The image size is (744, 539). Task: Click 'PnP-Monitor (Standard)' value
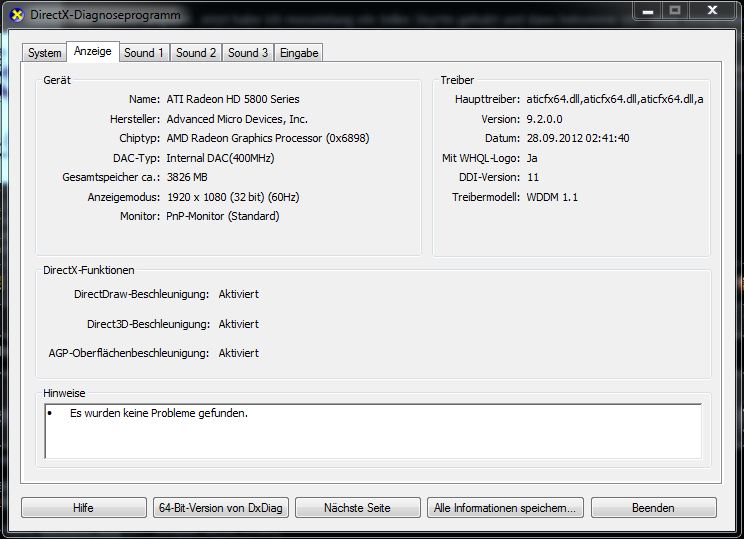(x=223, y=216)
